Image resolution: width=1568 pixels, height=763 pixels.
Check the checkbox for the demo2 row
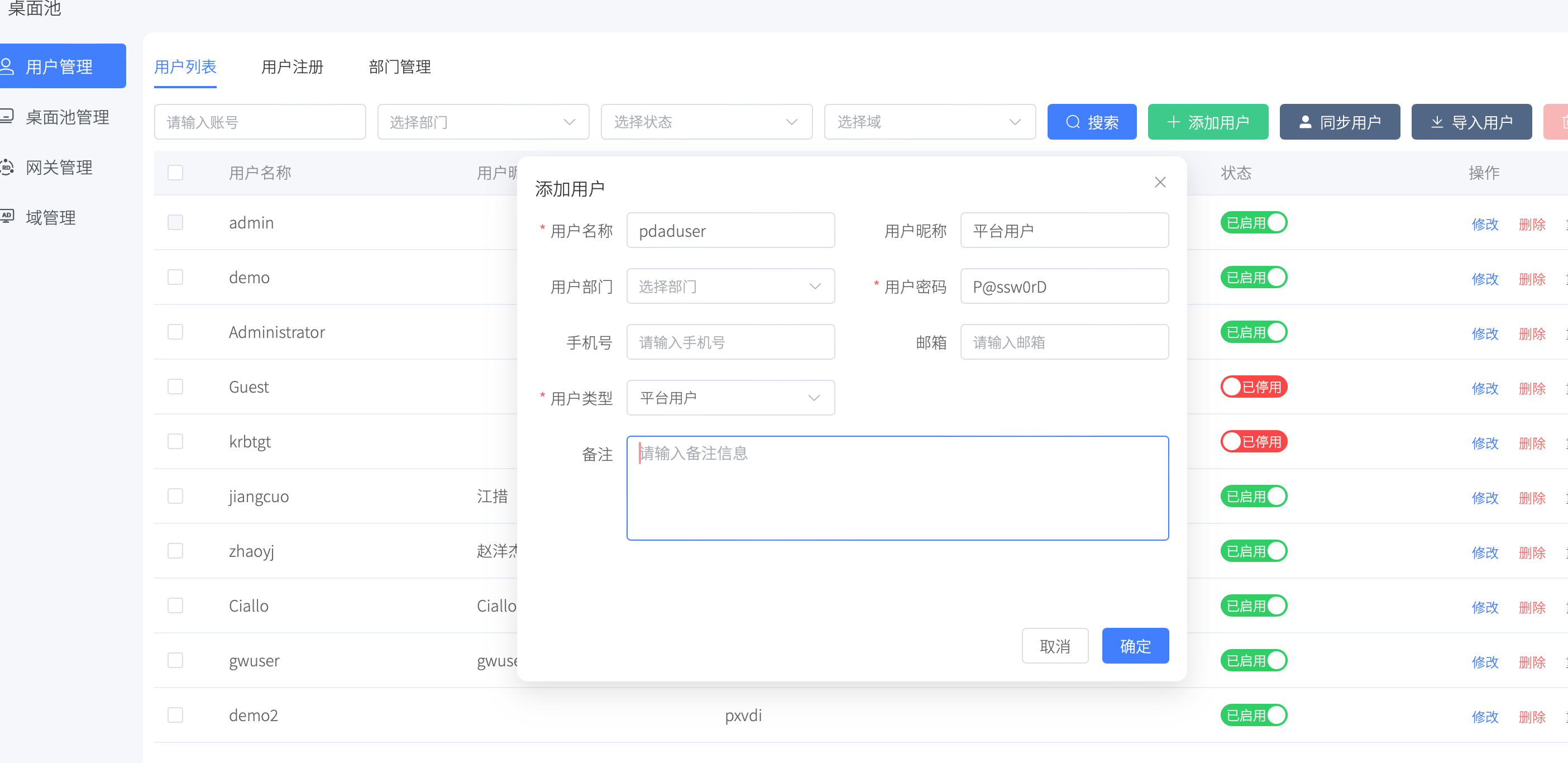click(175, 715)
